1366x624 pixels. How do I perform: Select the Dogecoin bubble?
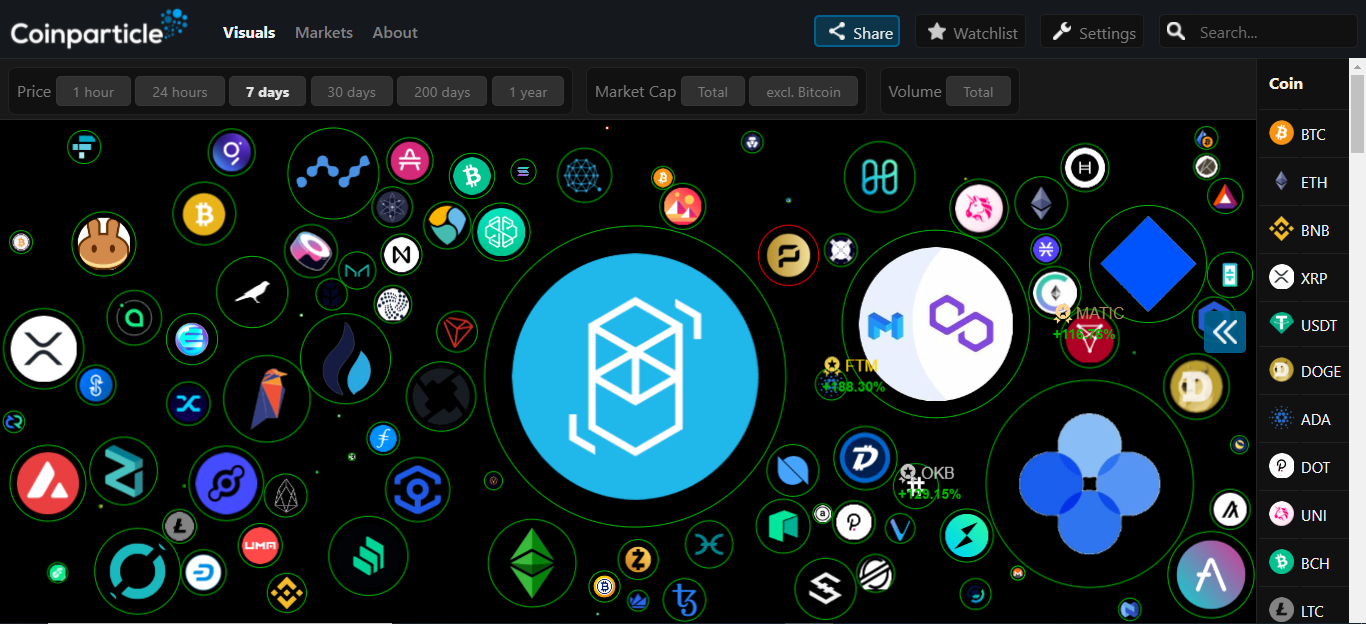(1196, 387)
